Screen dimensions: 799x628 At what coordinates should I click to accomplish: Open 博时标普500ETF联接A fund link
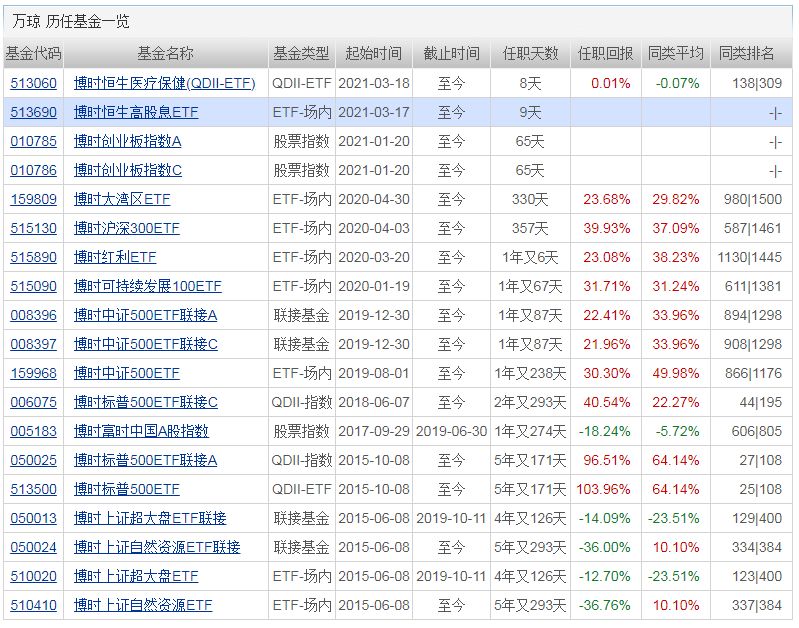click(146, 461)
